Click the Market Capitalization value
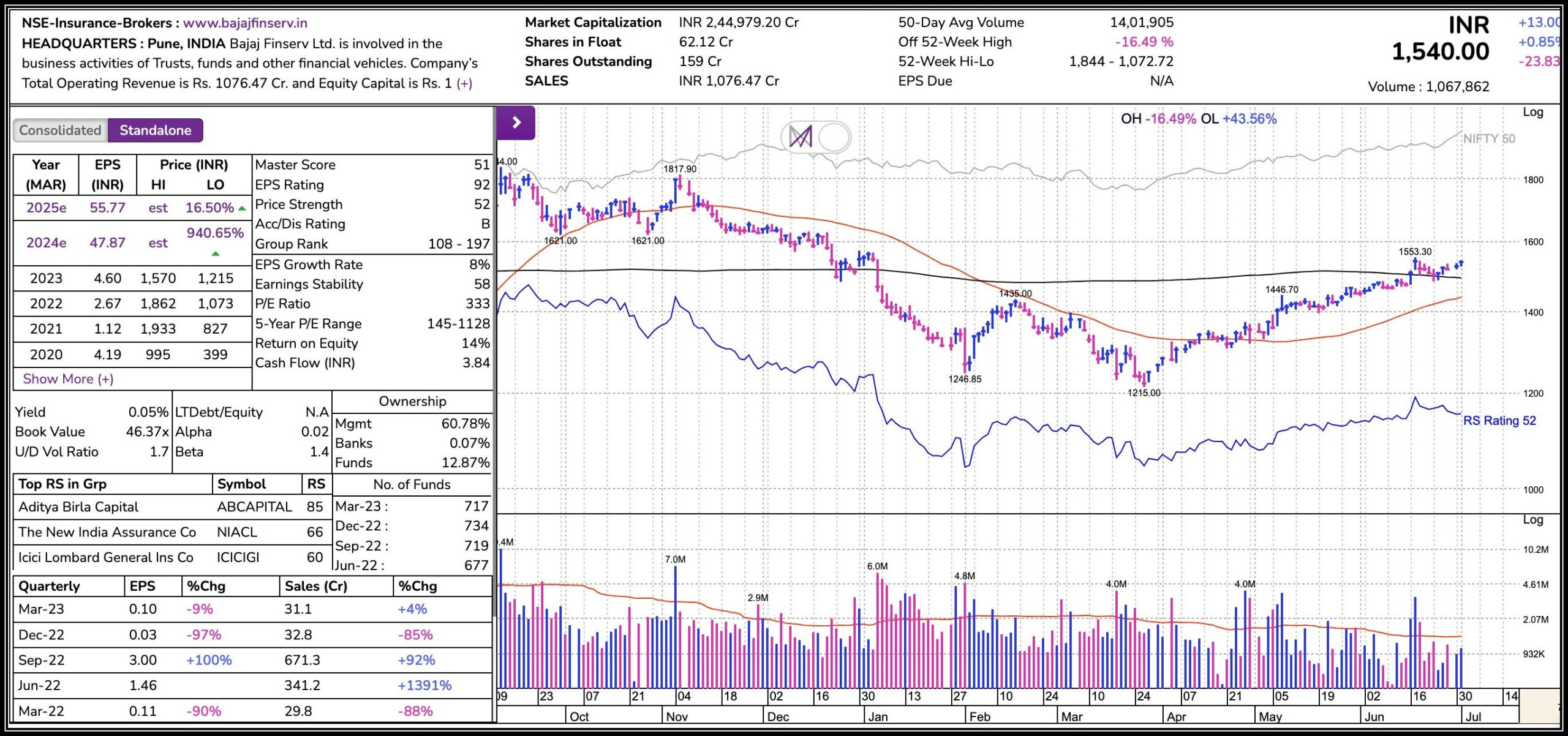1568x736 pixels. [x=739, y=23]
